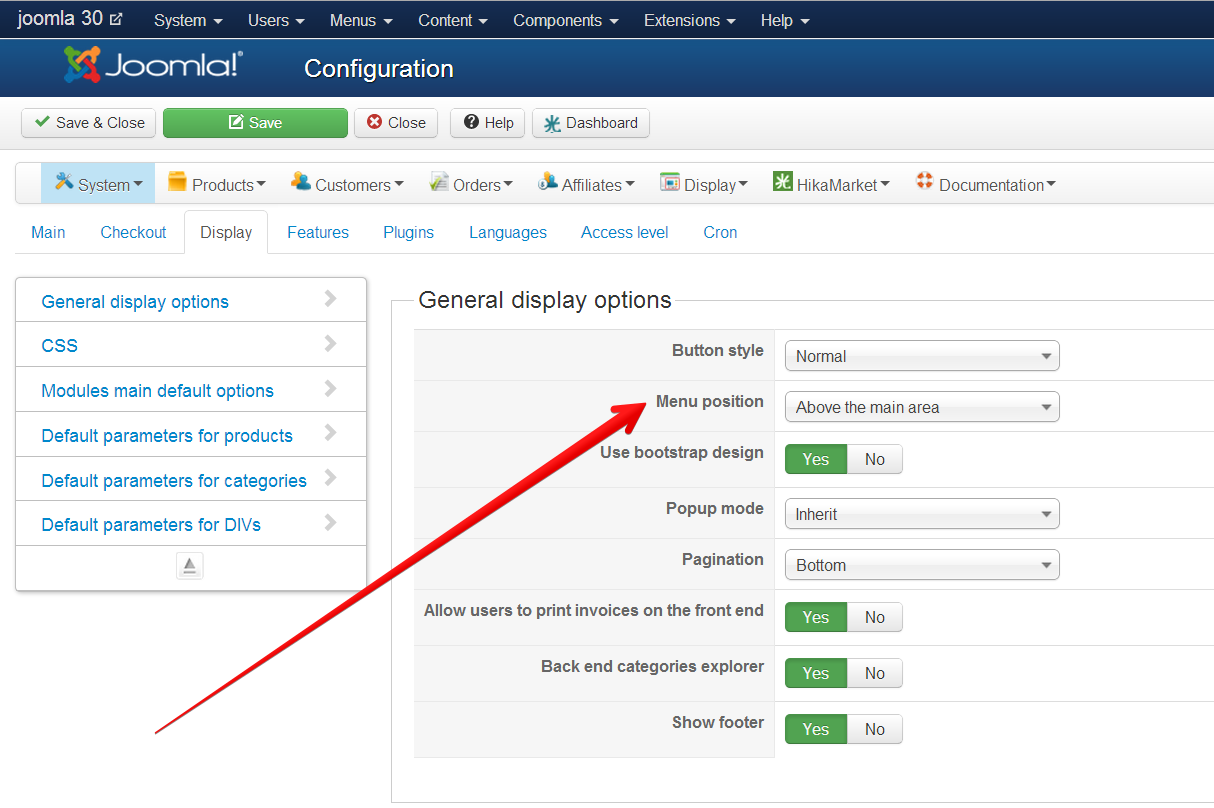Click chevron next to CSS
The image size is (1214, 808).
point(331,344)
